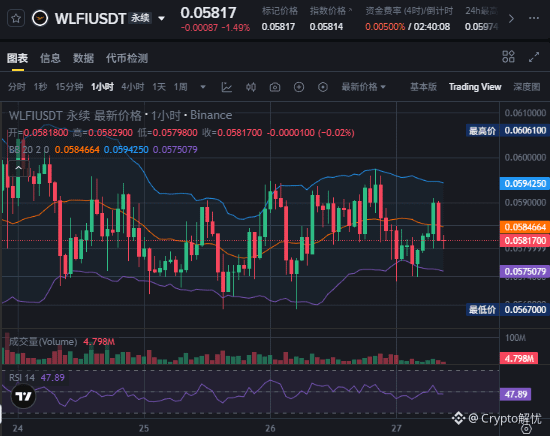This screenshot has height=436, width=550.
Task: Select the 1天 time interval
Action: pyautogui.click(x=159, y=87)
